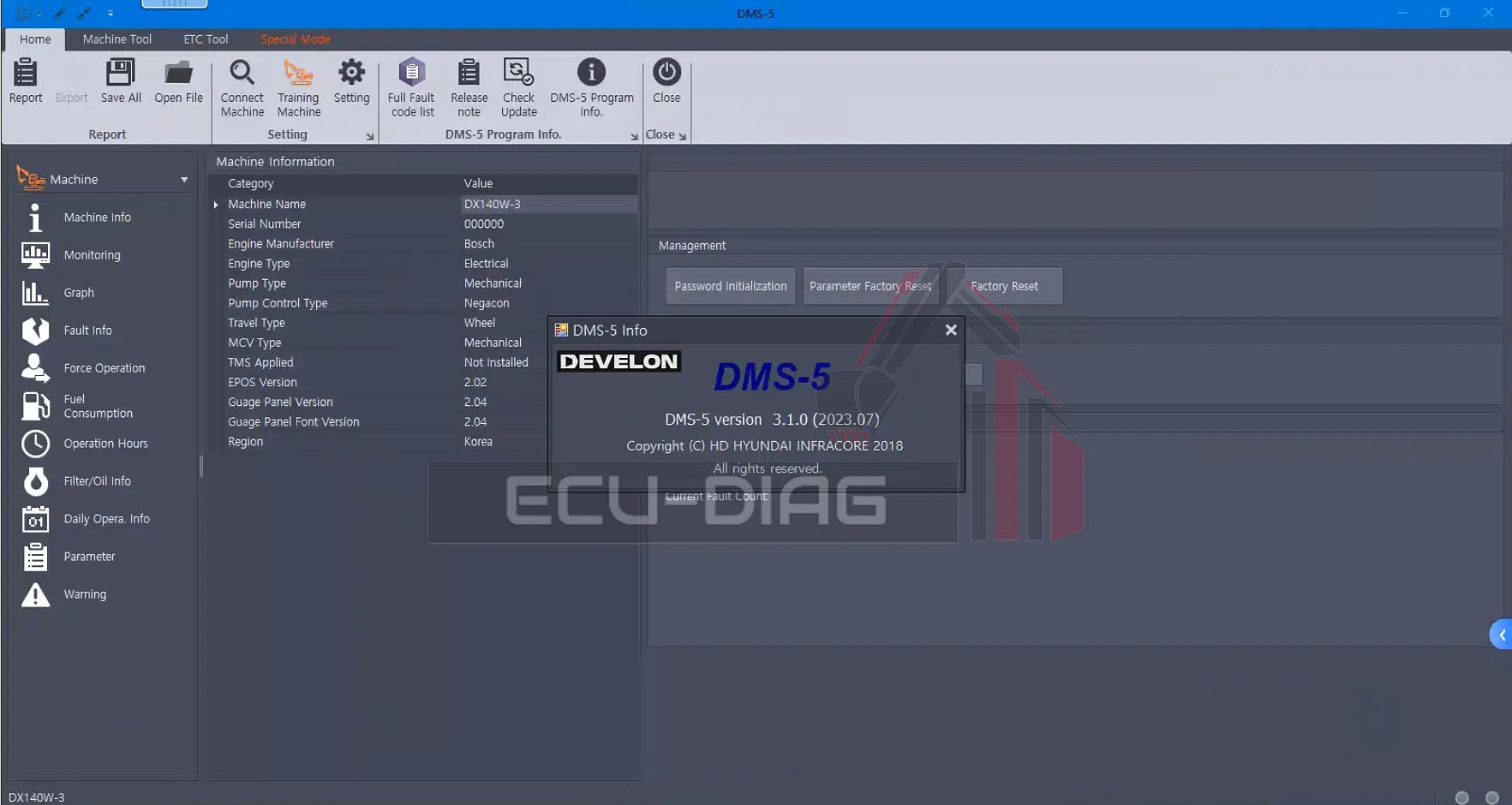Open the Close group dialog launcher
The image size is (1512, 805).
[x=682, y=136]
